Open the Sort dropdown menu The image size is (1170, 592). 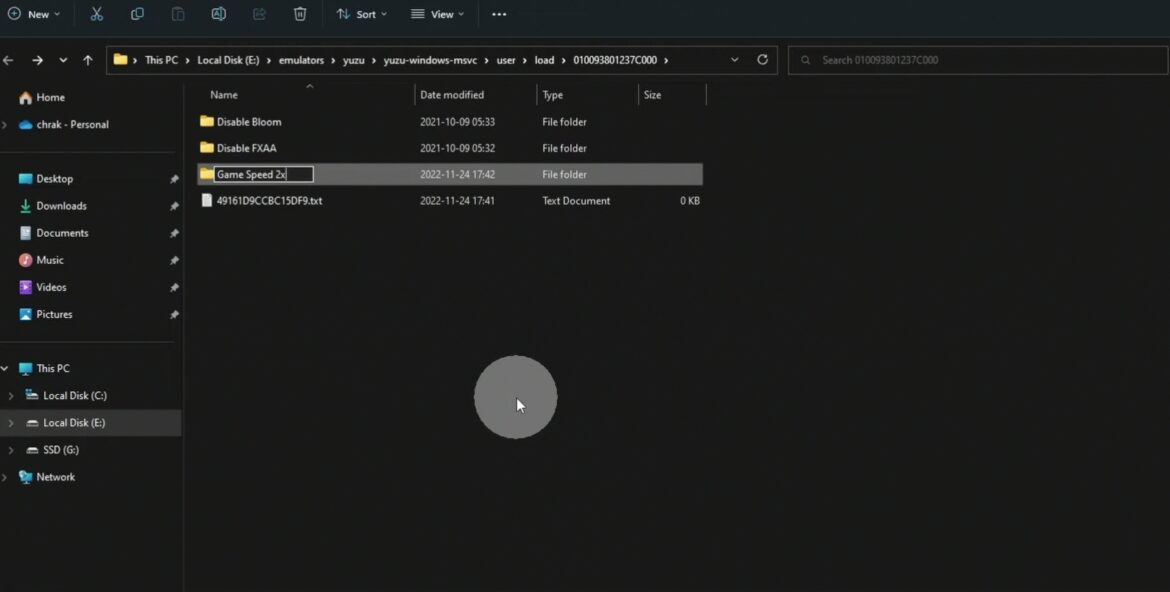point(361,14)
